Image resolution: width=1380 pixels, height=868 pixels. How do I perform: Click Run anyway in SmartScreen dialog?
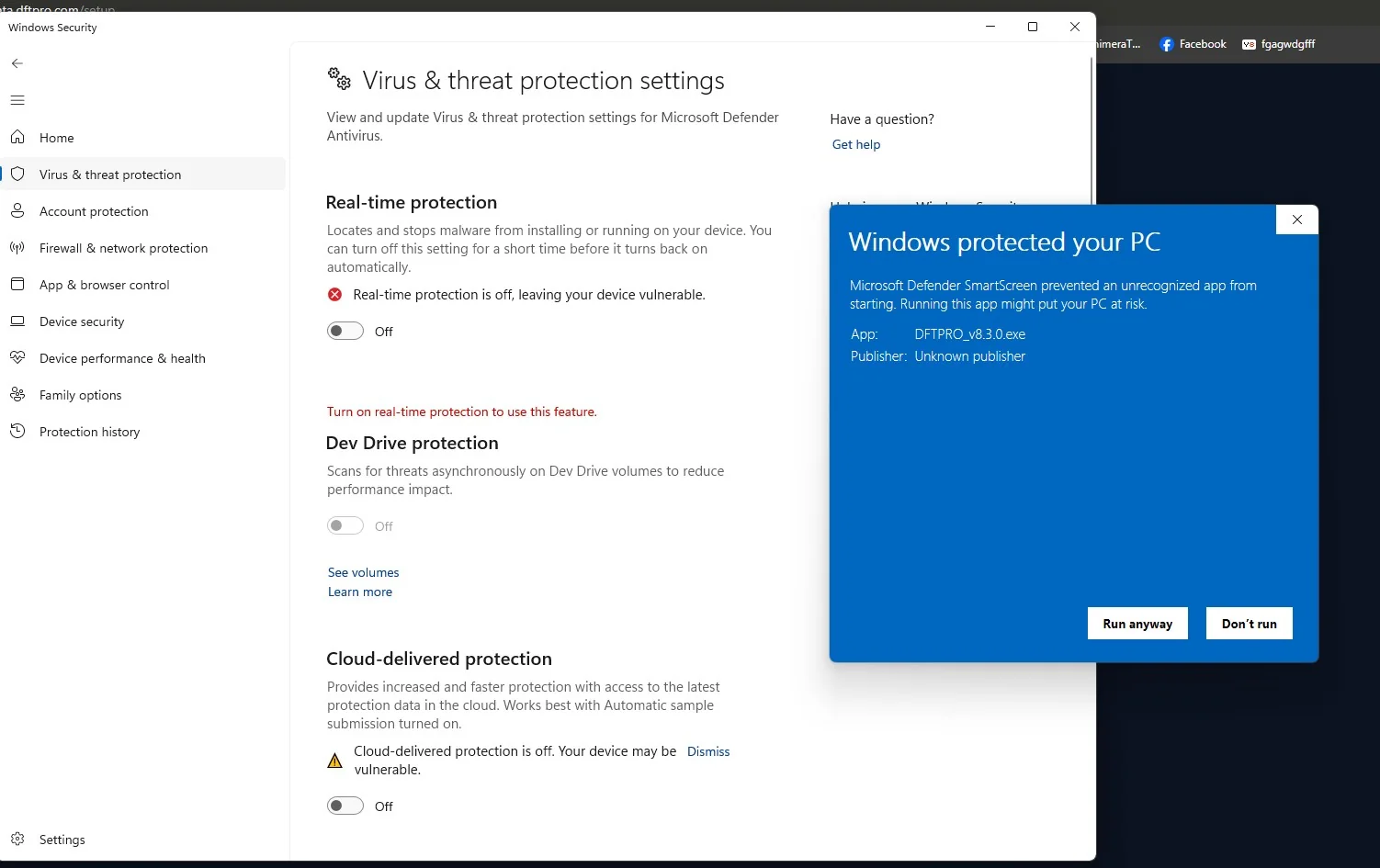[1137, 623]
